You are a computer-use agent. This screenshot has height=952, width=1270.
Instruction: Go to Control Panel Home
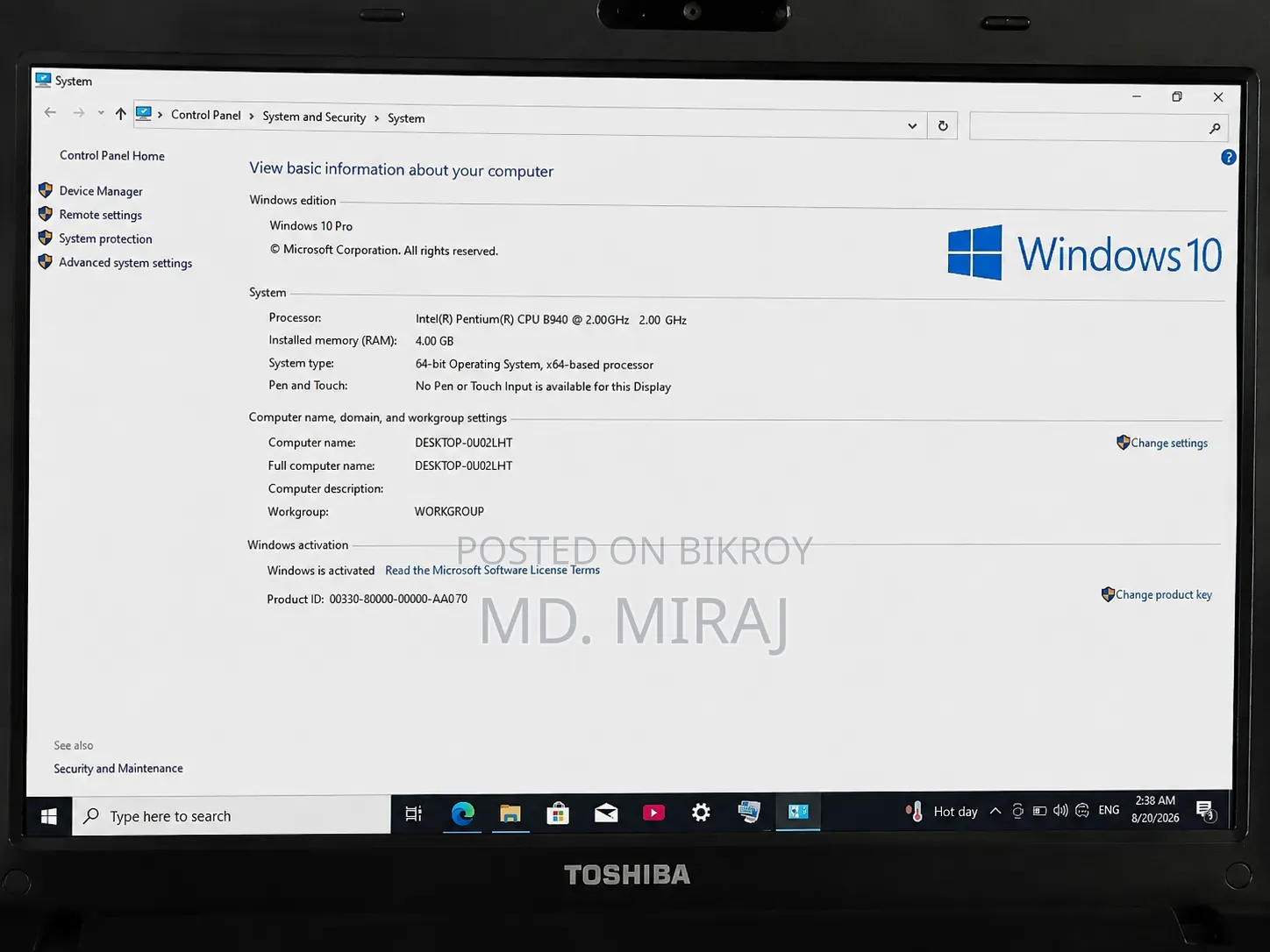(112, 155)
